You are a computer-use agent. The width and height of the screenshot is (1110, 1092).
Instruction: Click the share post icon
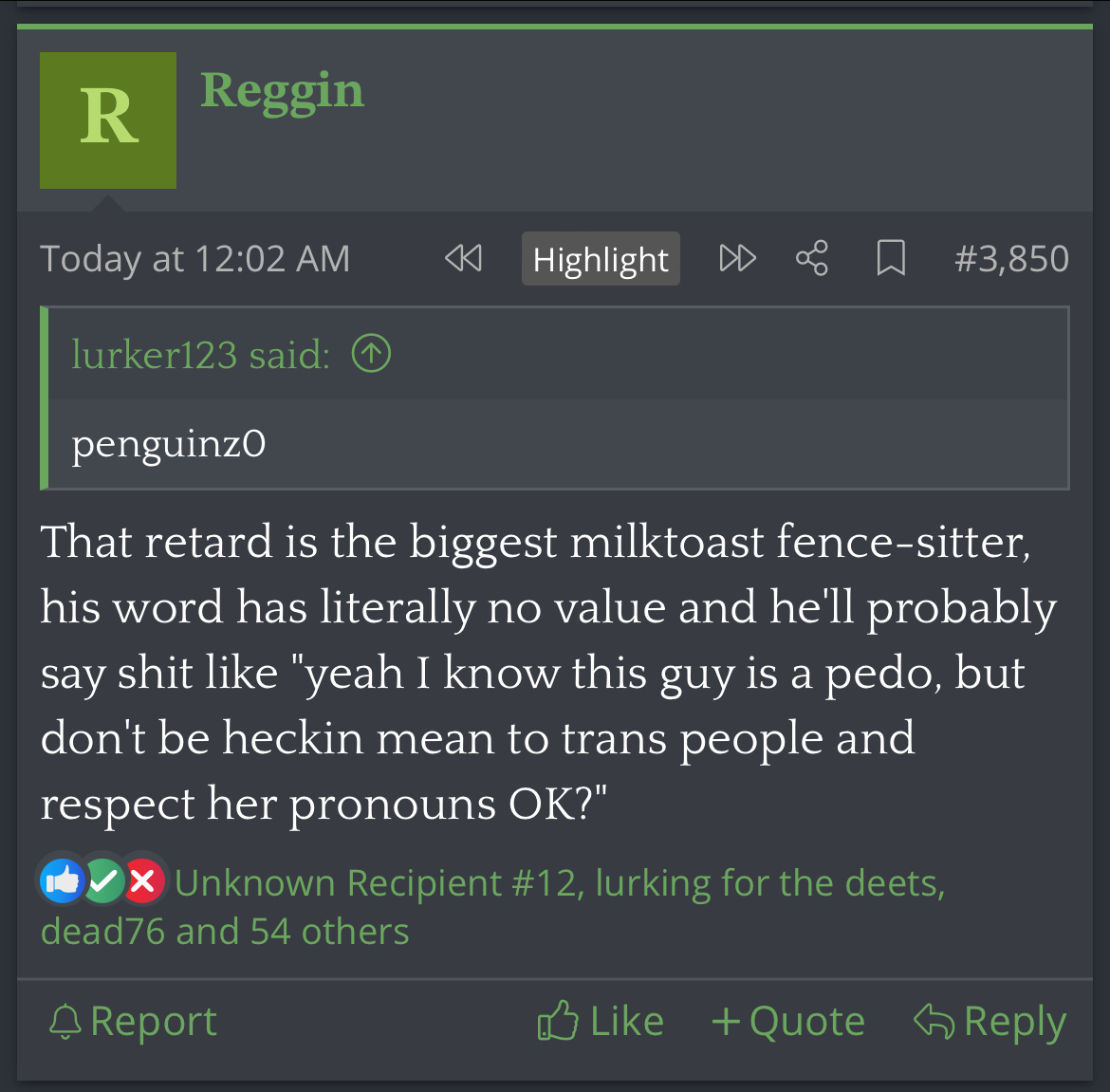(811, 258)
